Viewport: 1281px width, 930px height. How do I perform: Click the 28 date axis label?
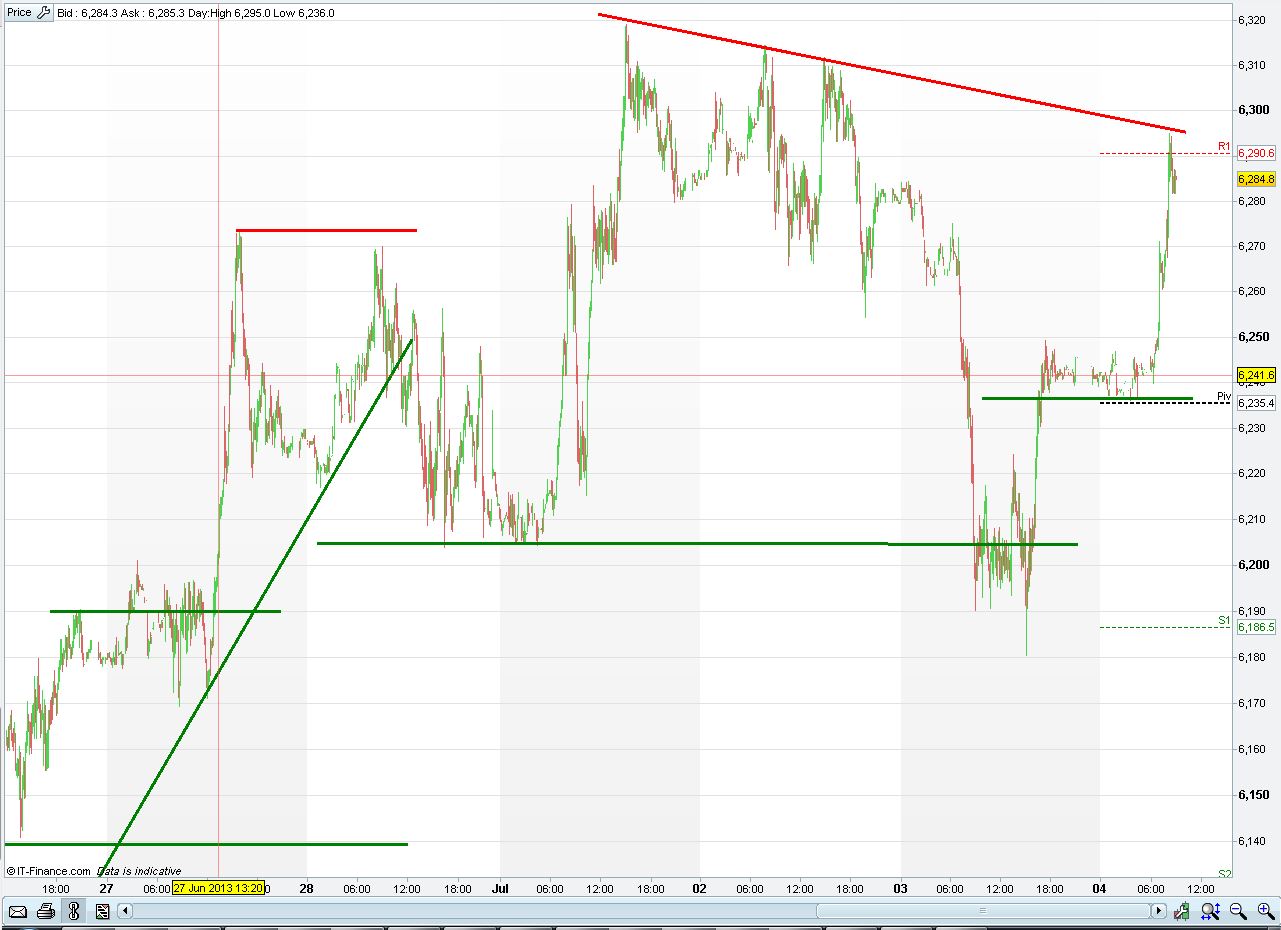click(306, 888)
